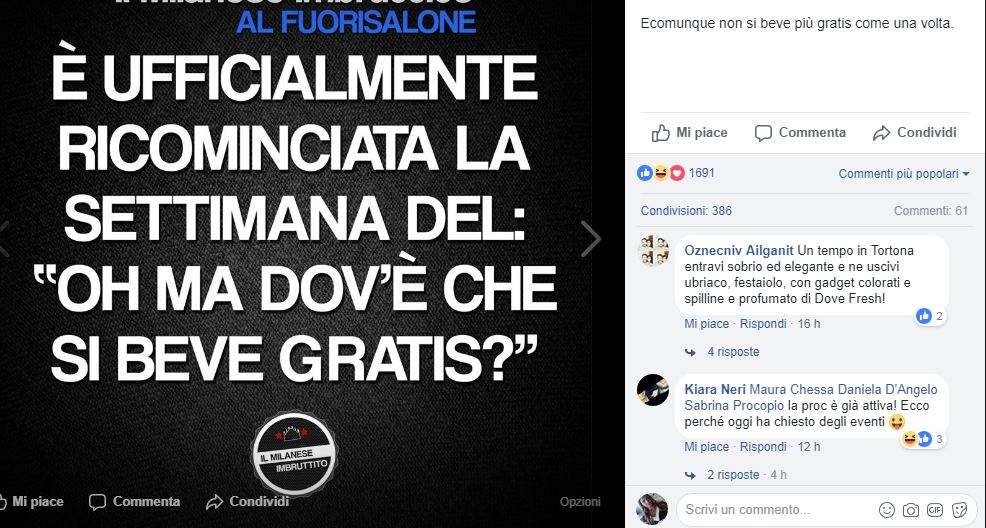Open Opzioni menu under the photo
Image resolution: width=986 pixels, height=528 pixels.
click(x=580, y=502)
